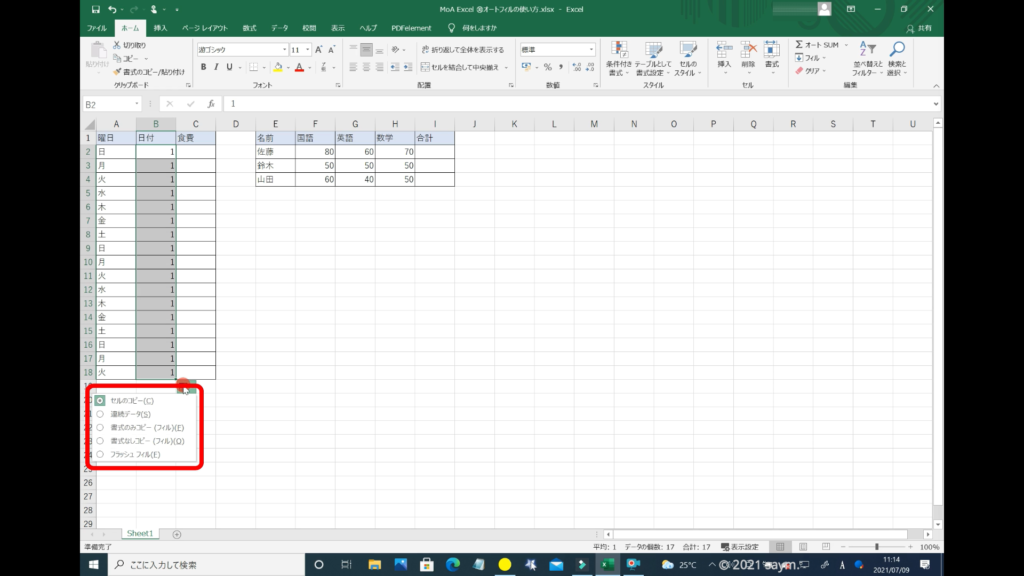1024x576 pixels.
Task: Choose 書式のみコピー (フィル) option
Action: point(100,427)
